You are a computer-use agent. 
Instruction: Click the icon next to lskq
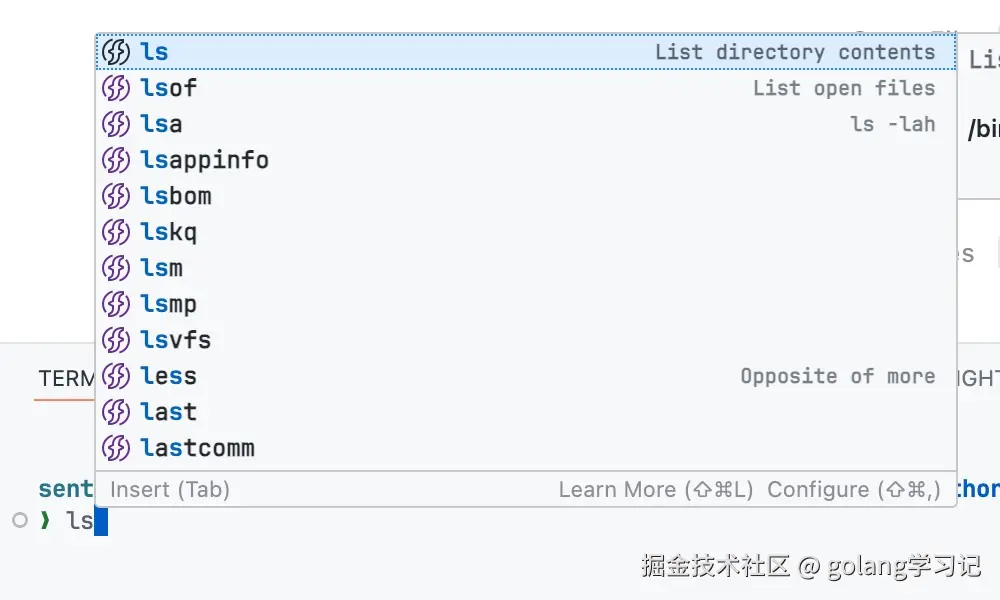tap(116, 232)
